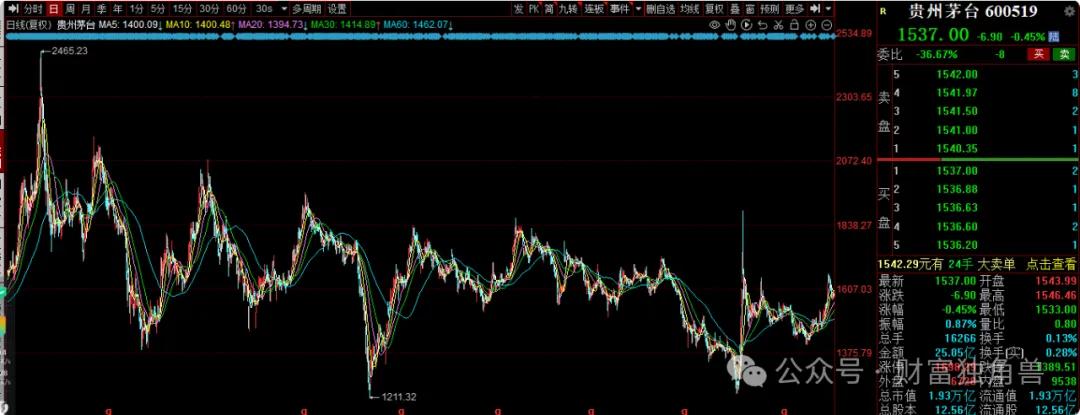Click the 事件 events button
This screenshot has height=415, width=1080.
[619, 9]
